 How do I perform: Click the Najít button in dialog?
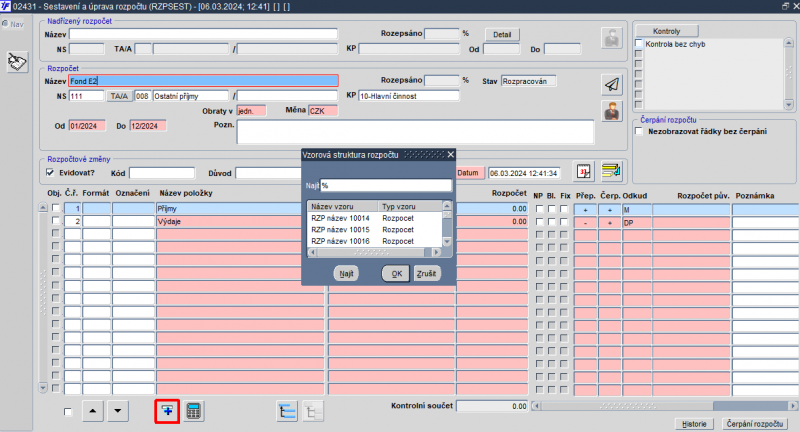tap(346, 273)
